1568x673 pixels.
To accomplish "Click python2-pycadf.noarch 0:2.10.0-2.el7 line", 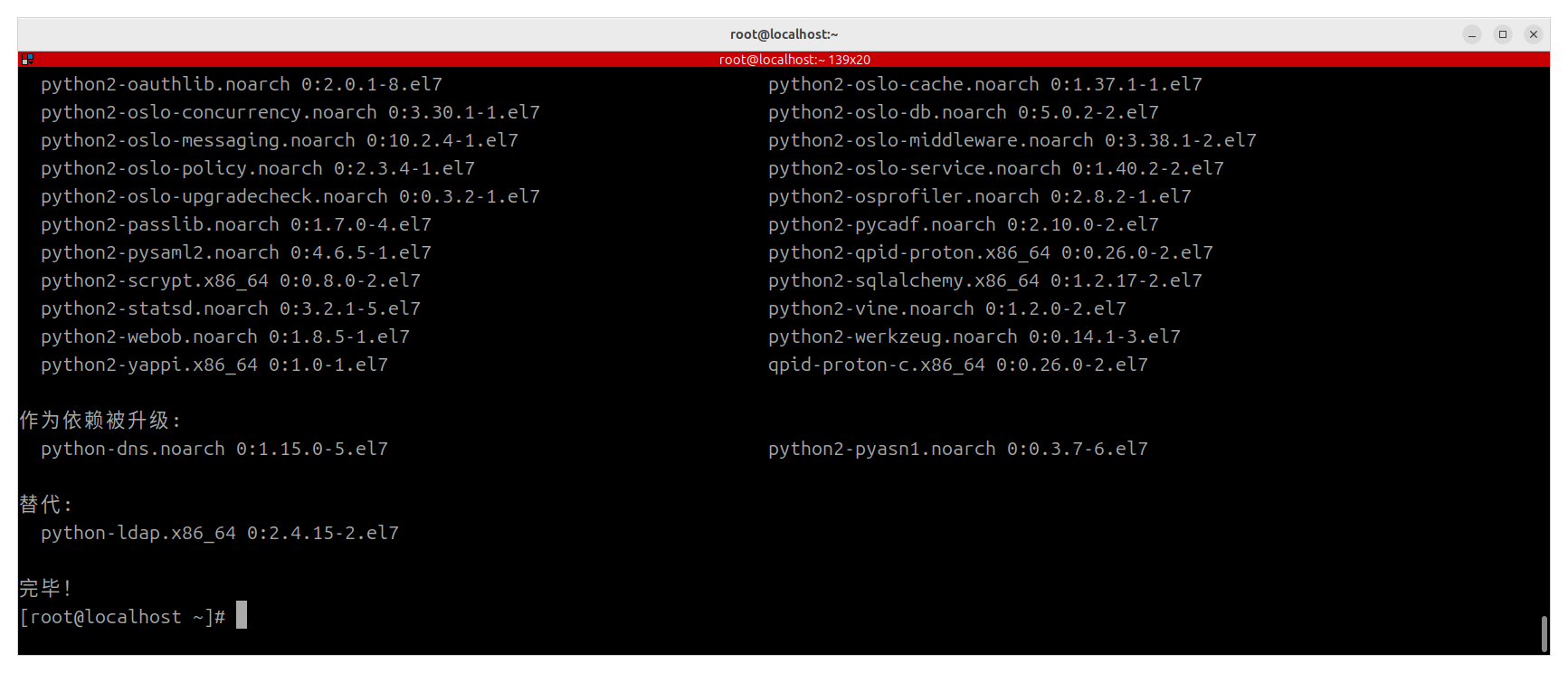I will coord(964,224).
